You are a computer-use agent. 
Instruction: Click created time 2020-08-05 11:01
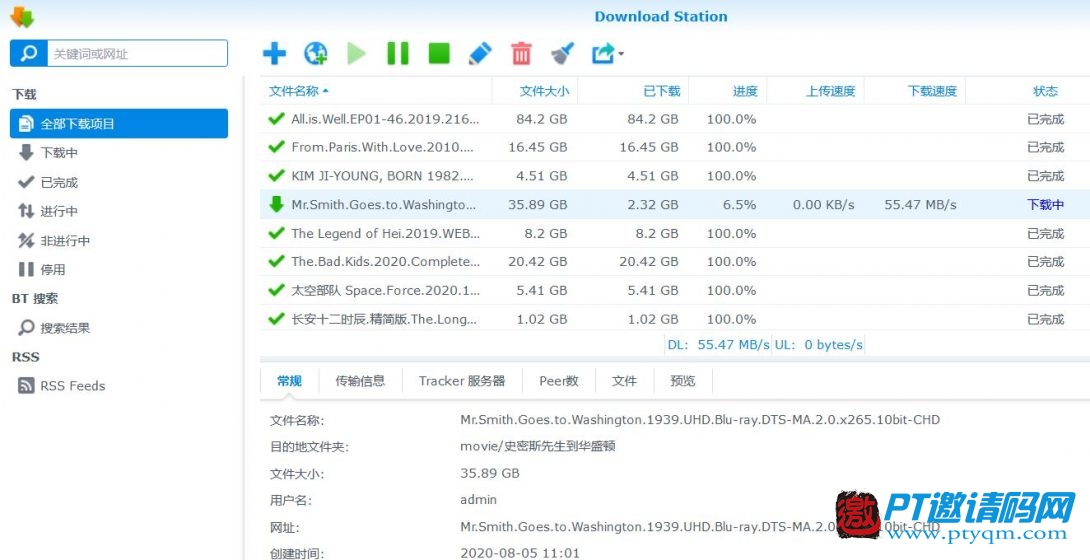(x=519, y=553)
